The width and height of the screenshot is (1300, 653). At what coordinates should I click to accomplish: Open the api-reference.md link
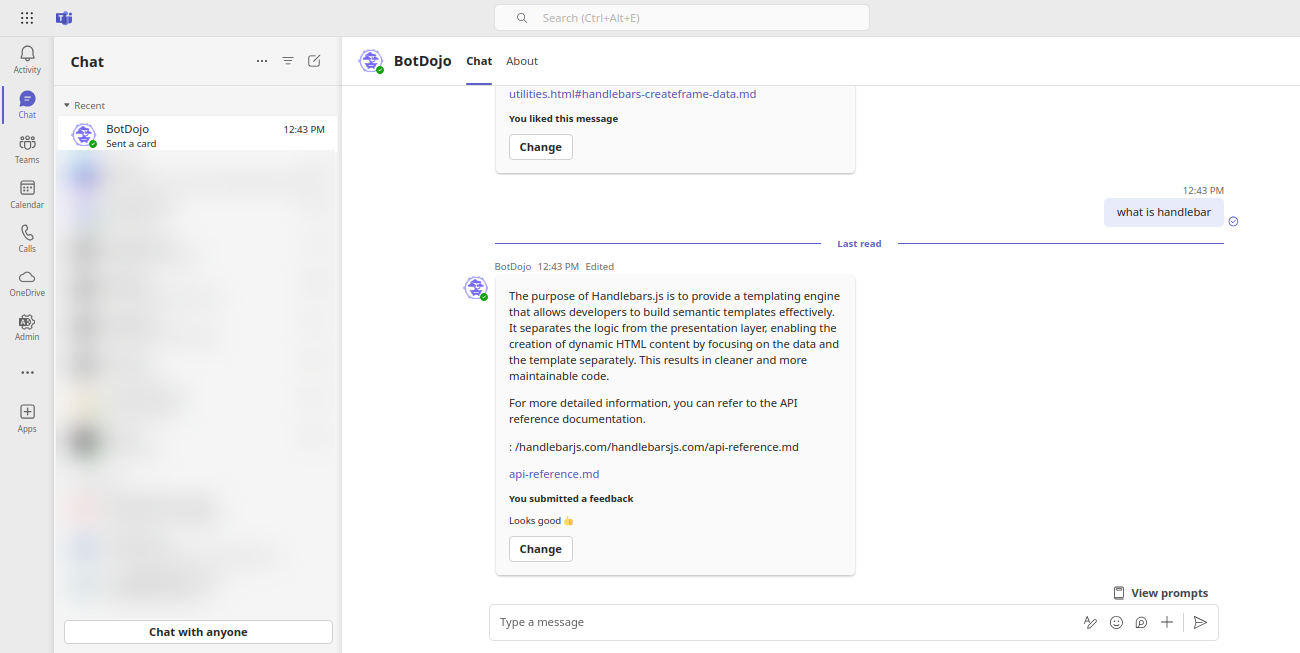click(554, 474)
